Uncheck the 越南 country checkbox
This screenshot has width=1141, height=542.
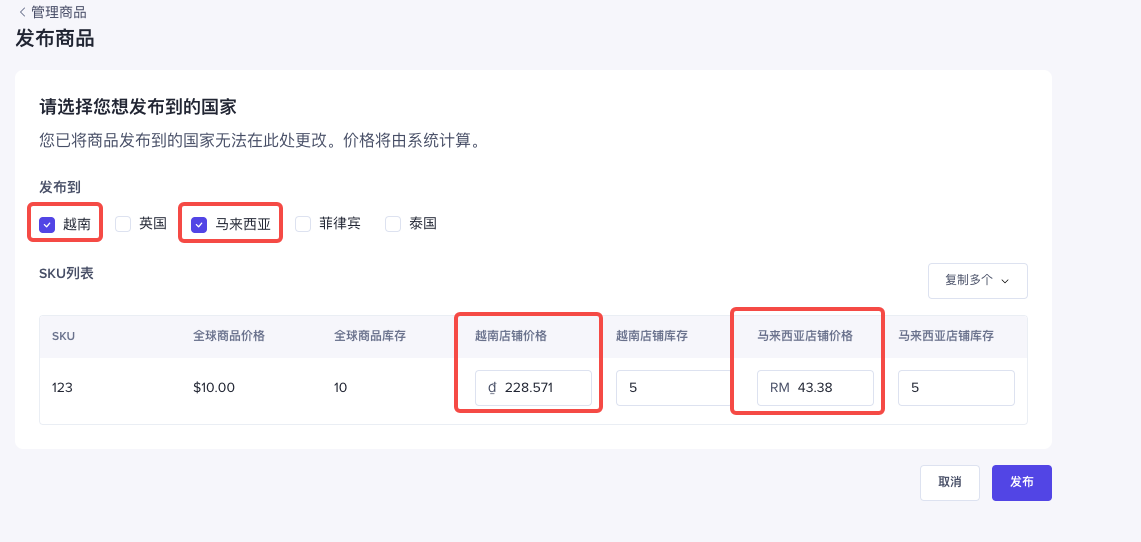click(x=47, y=225)
